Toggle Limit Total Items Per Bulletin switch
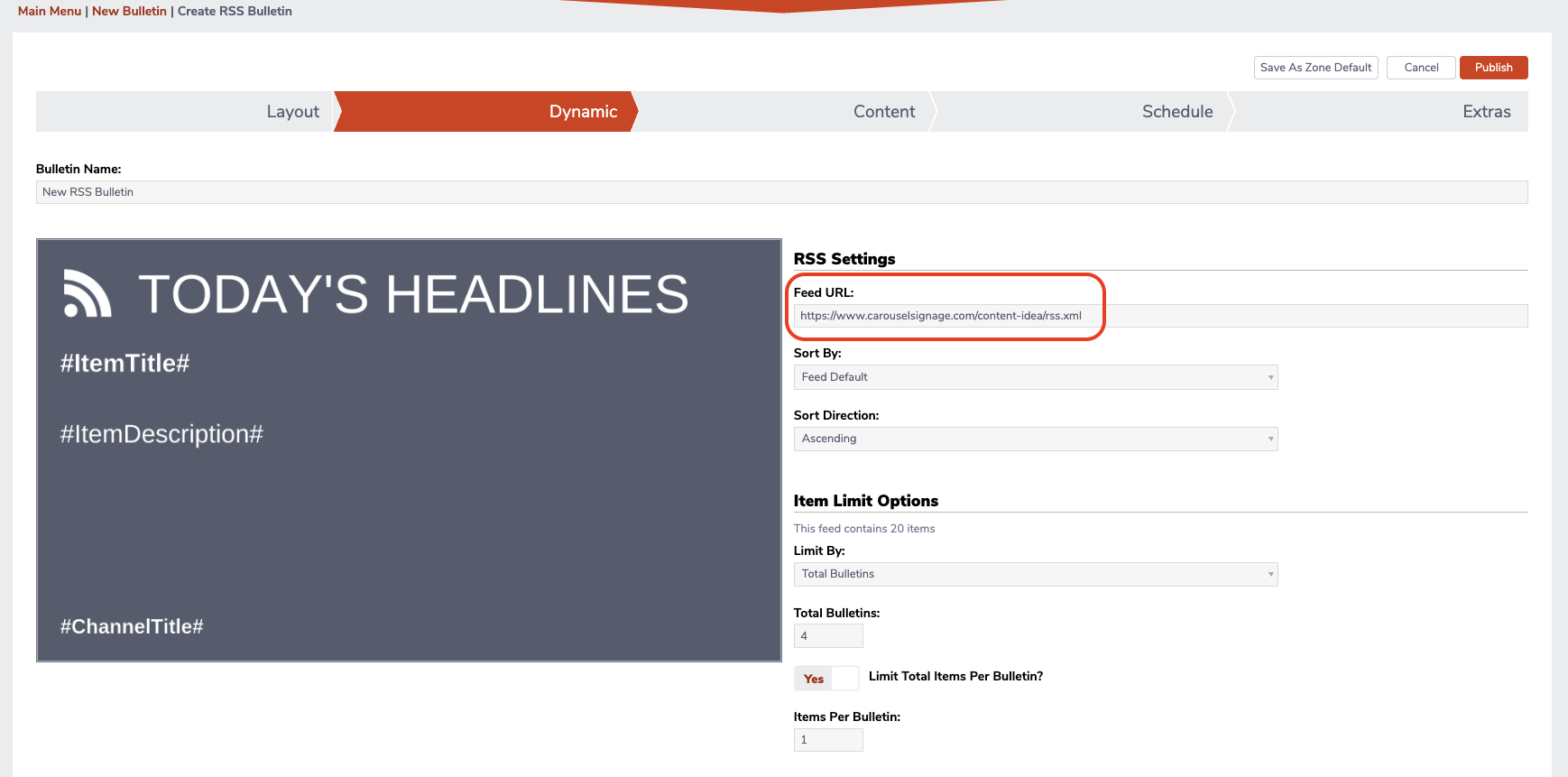This screenshot has width=1568, height=777. tap(826, 679)
